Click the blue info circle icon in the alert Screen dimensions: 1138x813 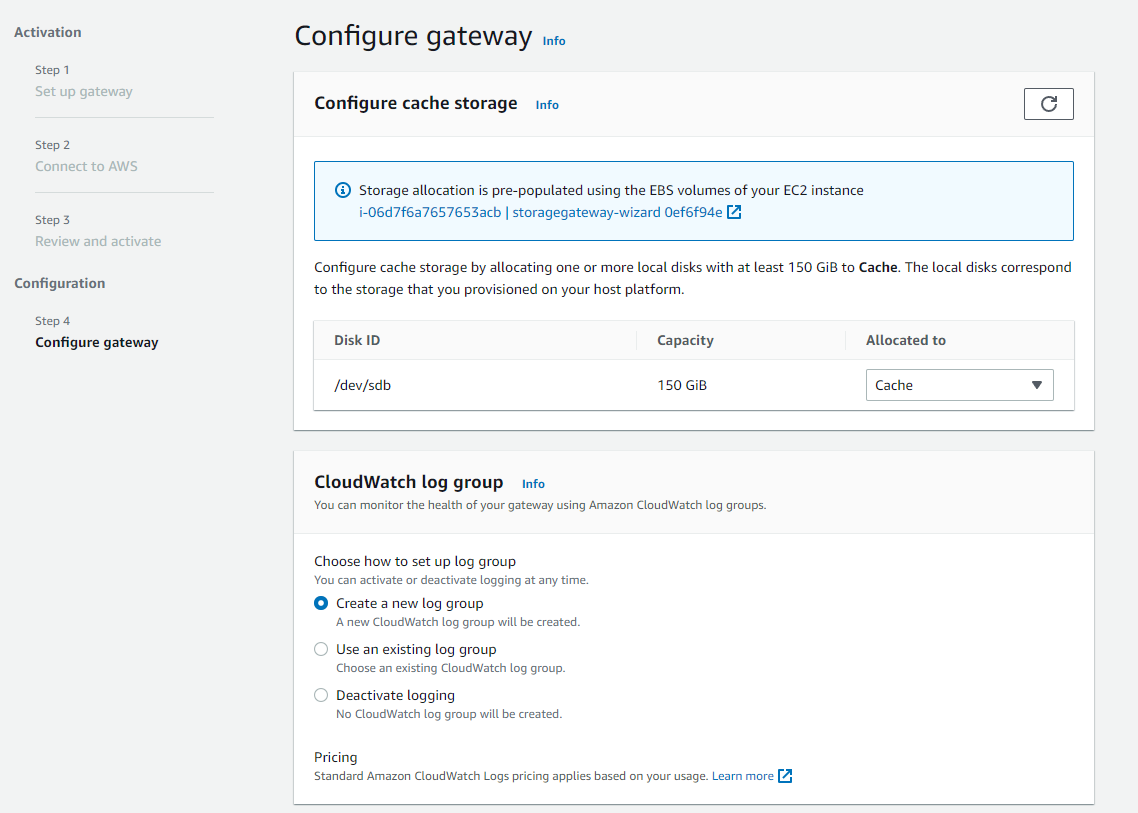[x=343, y=190]
